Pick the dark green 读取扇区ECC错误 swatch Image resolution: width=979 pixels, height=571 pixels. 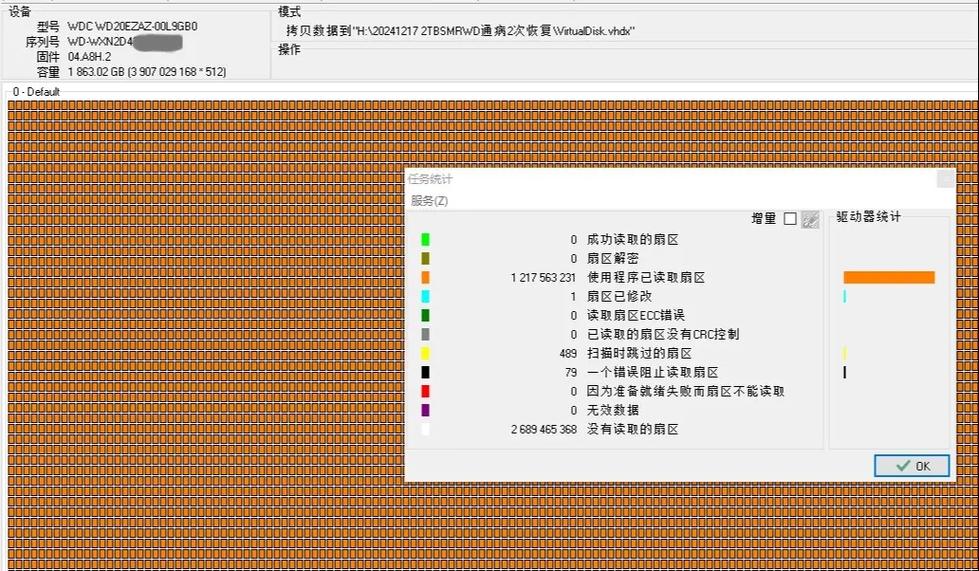click(425, 316)
